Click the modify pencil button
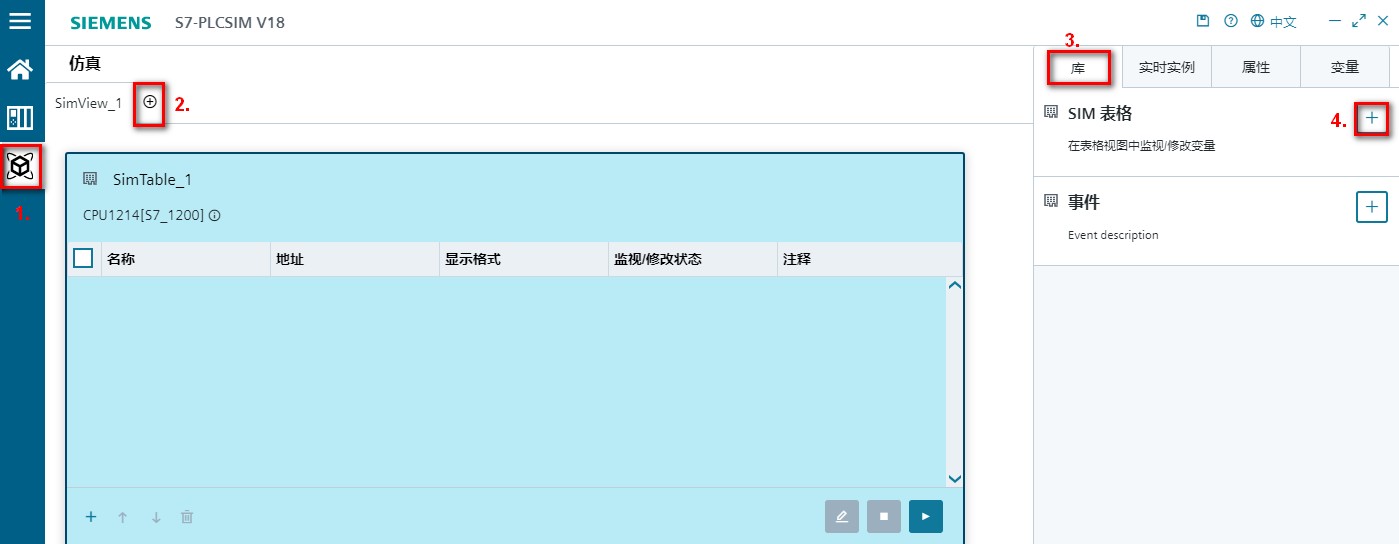 (x=842, y=516)
